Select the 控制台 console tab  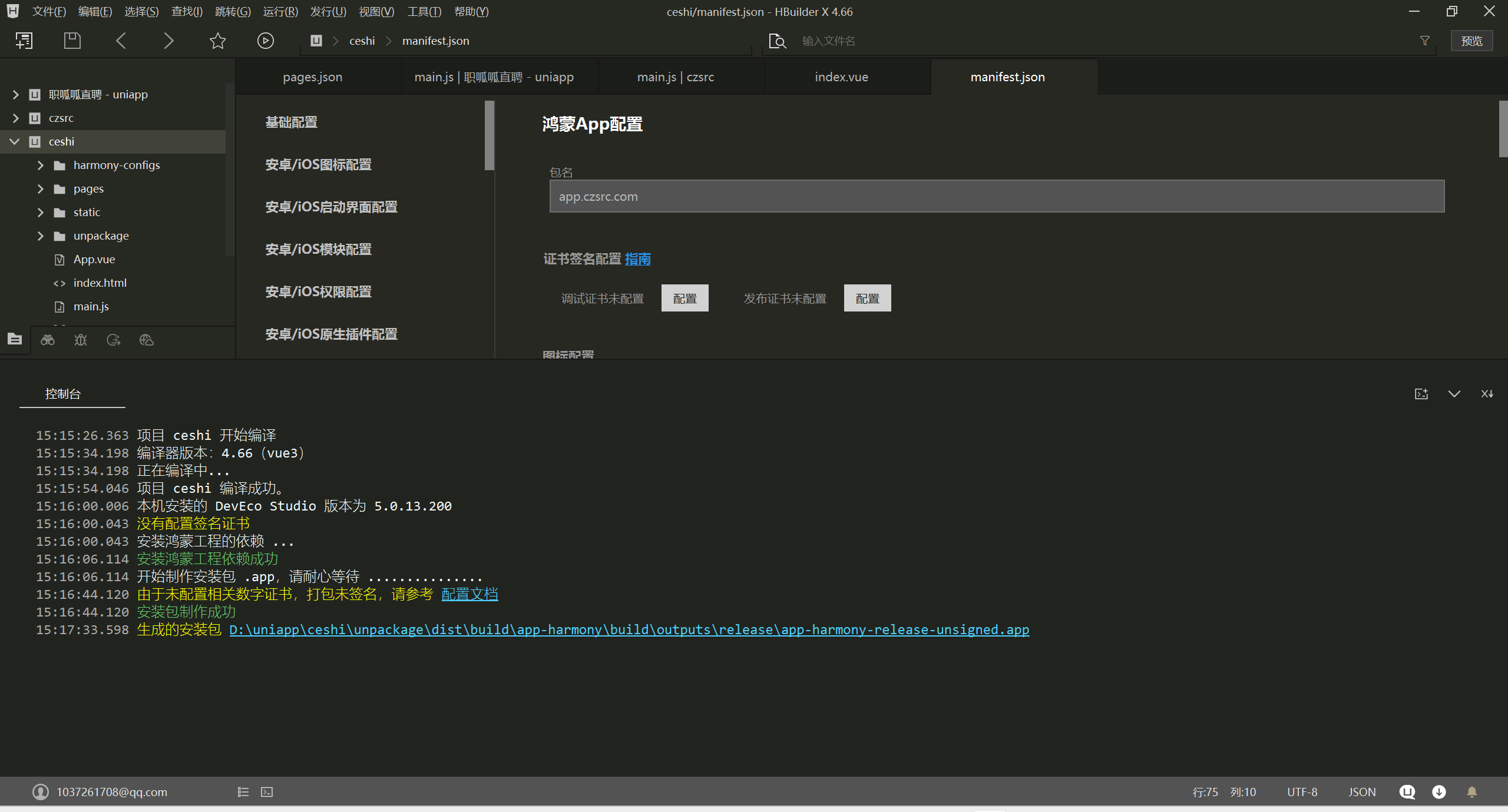[x=63, y=394]
